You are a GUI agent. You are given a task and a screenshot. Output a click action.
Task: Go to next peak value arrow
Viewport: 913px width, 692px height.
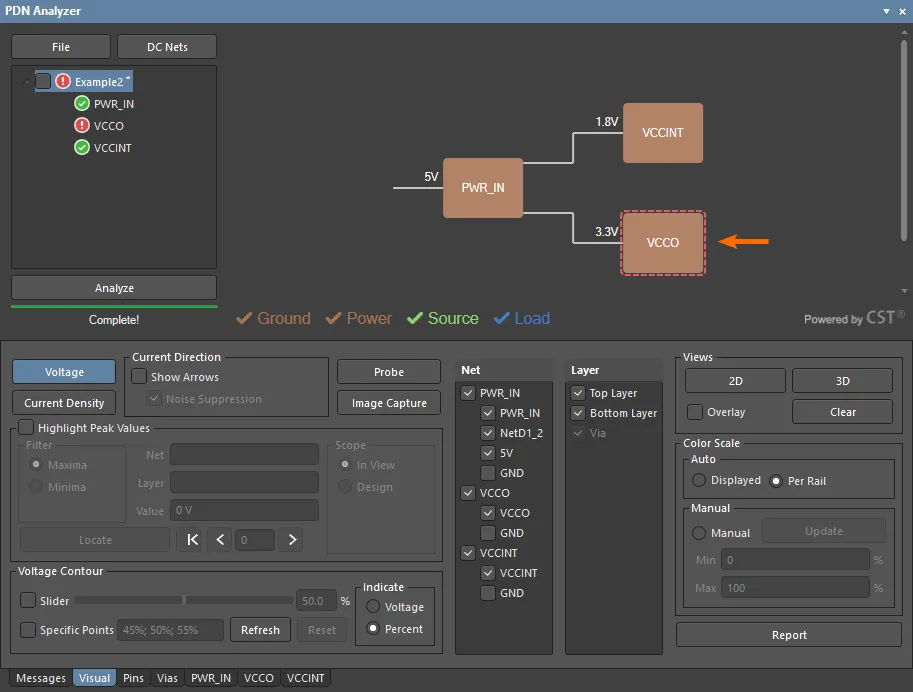[291, 540]
